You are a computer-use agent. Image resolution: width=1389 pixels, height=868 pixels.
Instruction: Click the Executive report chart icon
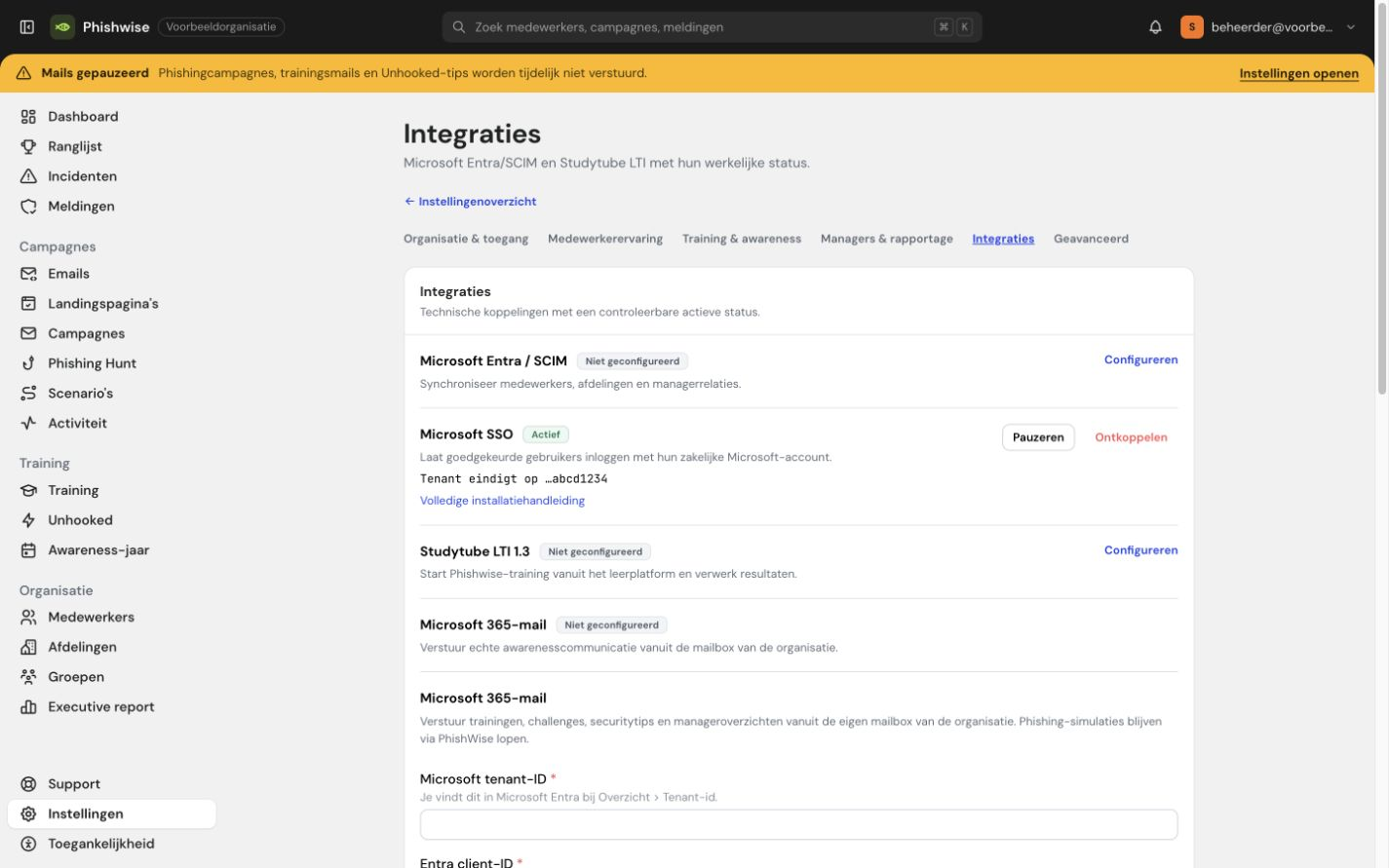(28, 707)
